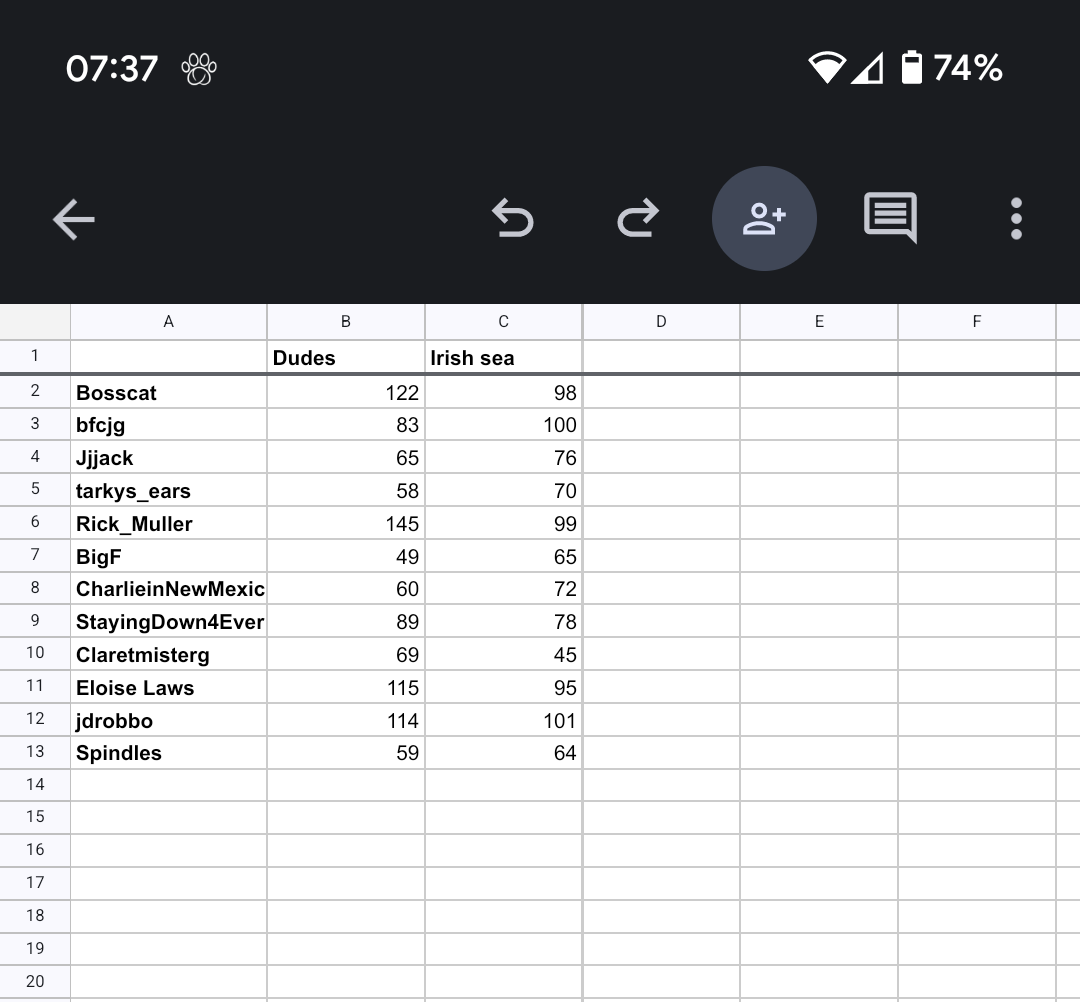Select column A header
1080x1002 pixels.
168,321
